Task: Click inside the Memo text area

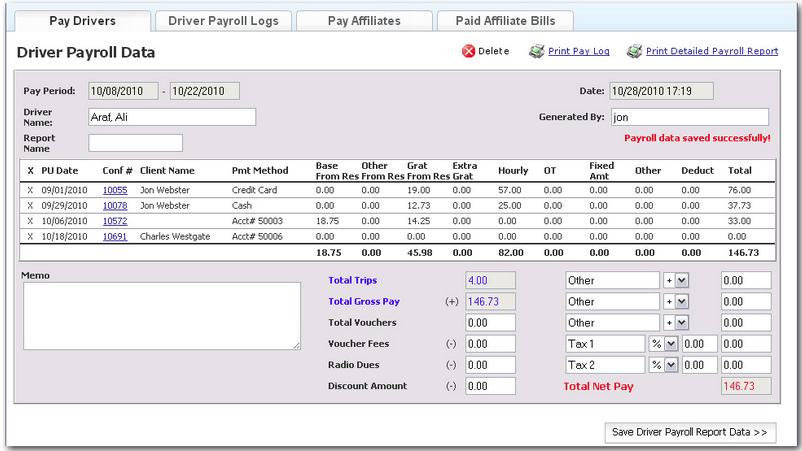Action: coord(161,316)
